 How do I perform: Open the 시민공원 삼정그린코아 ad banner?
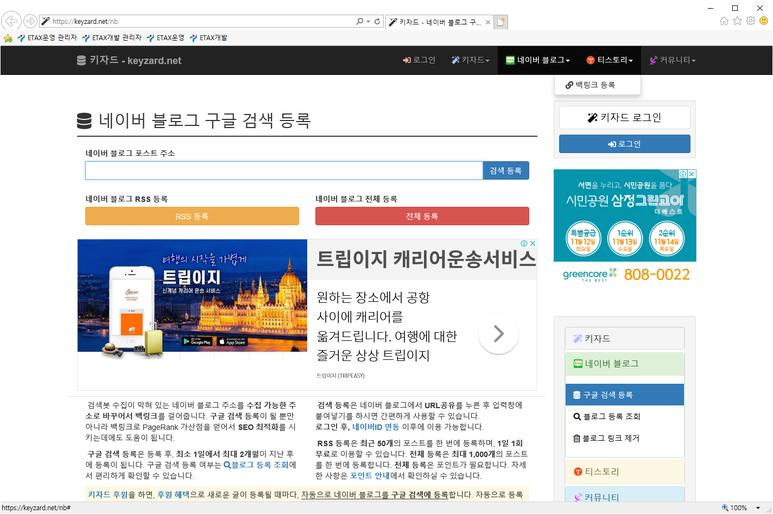click(625, 228)
